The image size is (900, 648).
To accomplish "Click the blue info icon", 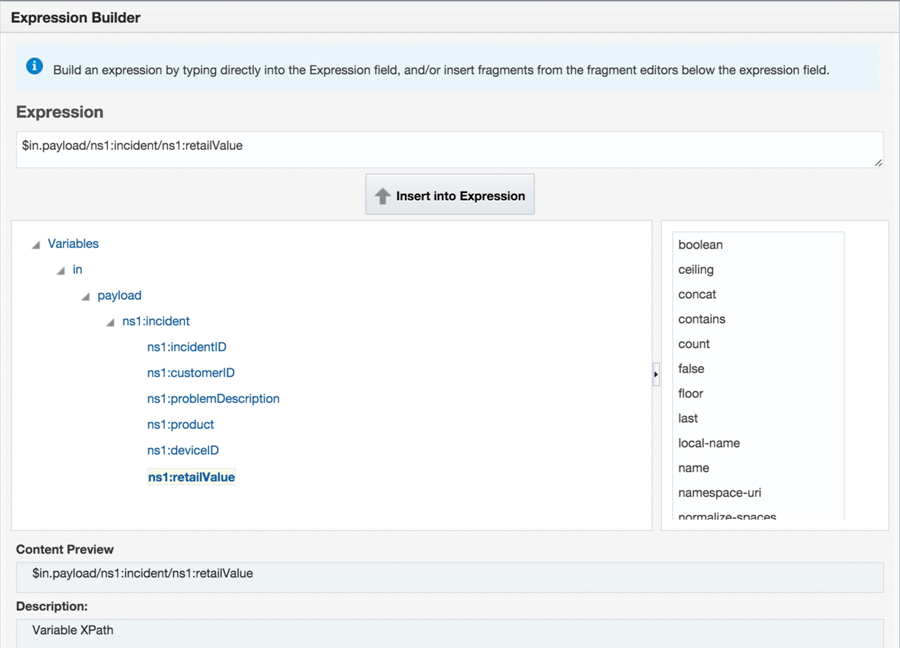I will (34, 66).
